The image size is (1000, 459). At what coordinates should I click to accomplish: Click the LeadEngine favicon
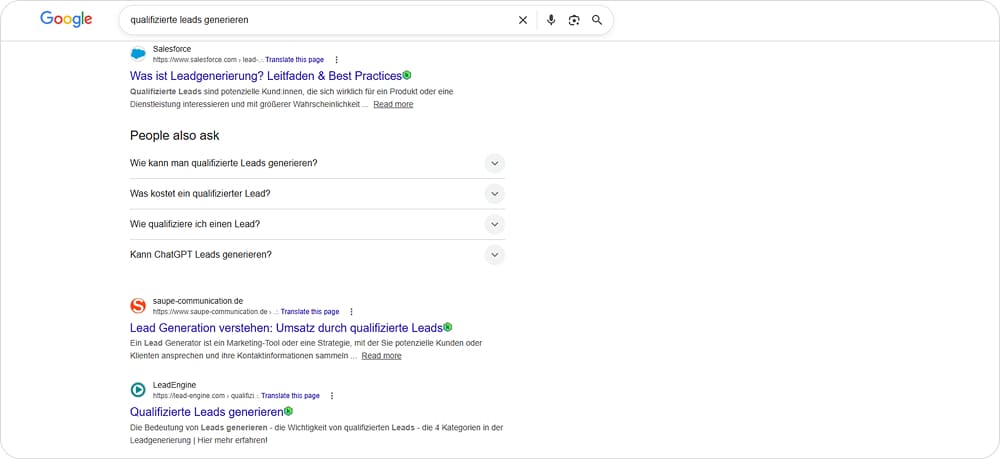click(138, 390)
